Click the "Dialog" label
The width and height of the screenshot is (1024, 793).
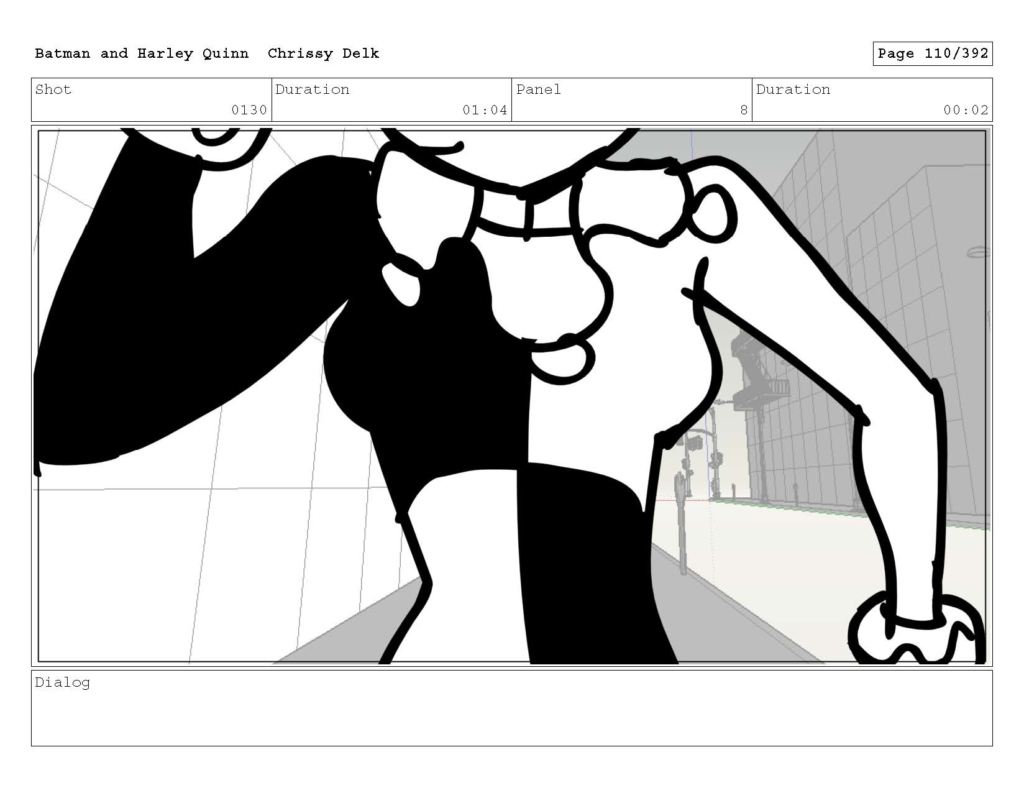[x=62, y=683]
